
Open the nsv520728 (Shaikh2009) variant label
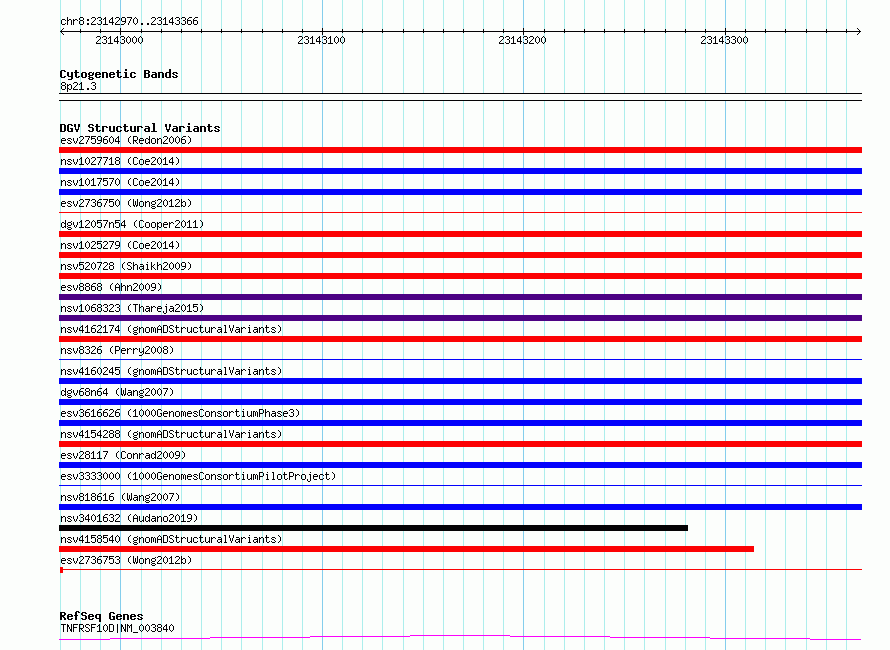[x=126, y=266]
